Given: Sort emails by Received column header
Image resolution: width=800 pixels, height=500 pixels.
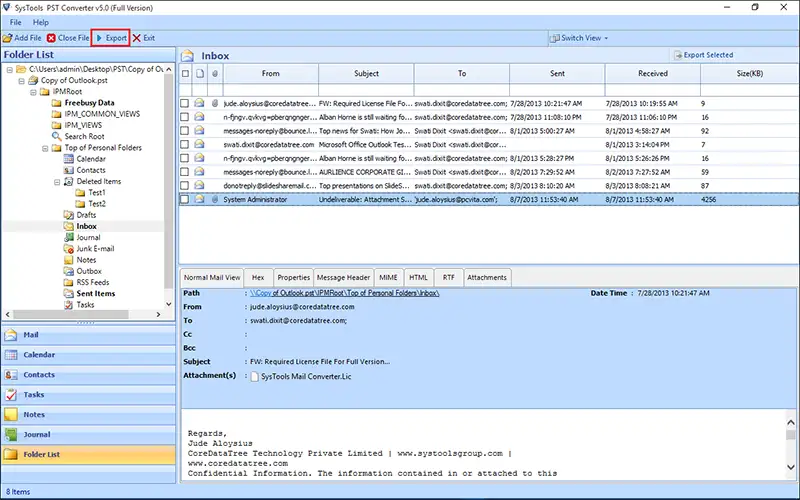Looking at the screenshot, I should coord(652,73).
